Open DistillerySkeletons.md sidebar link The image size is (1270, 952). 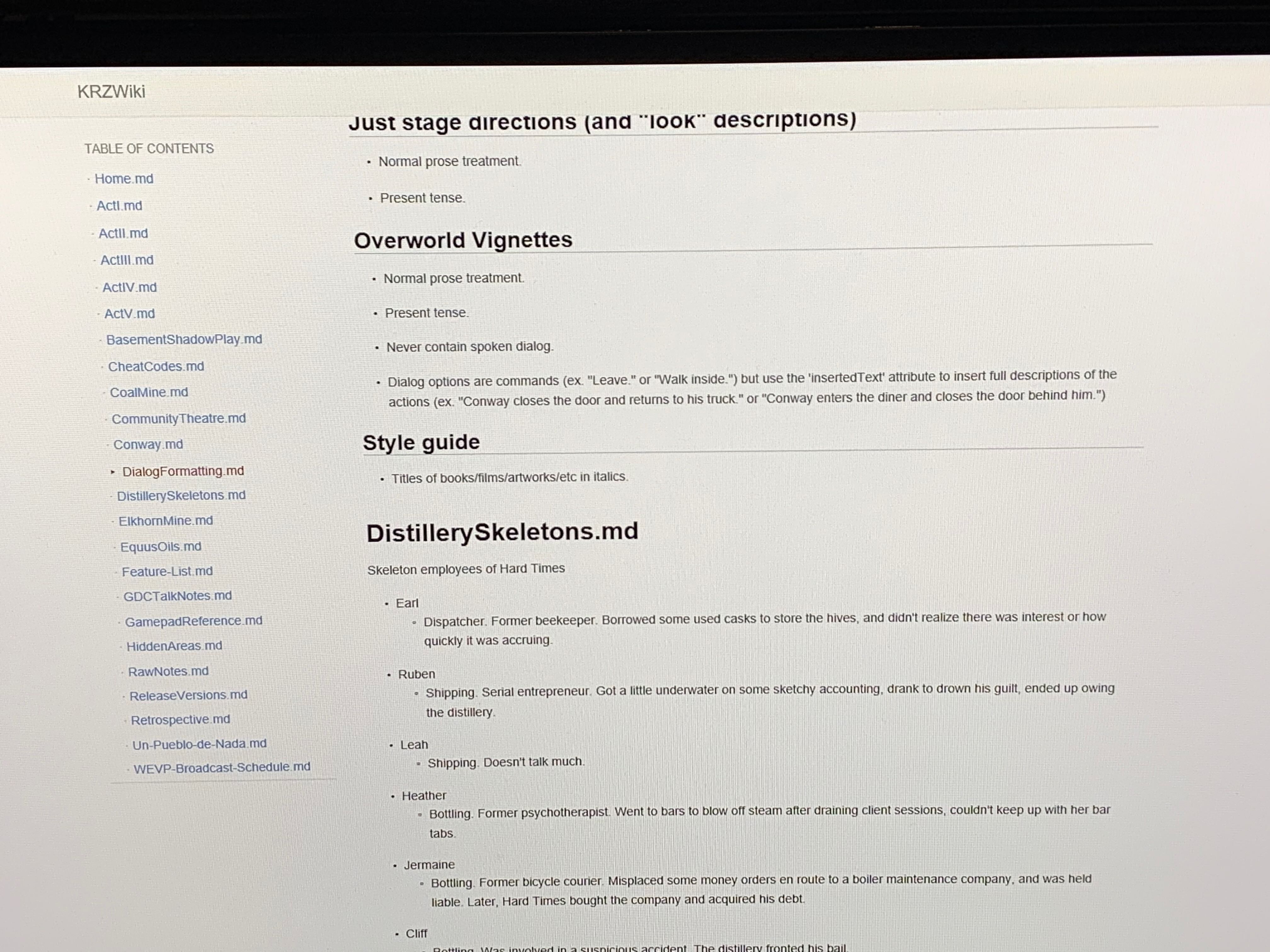tap(181, 496)
